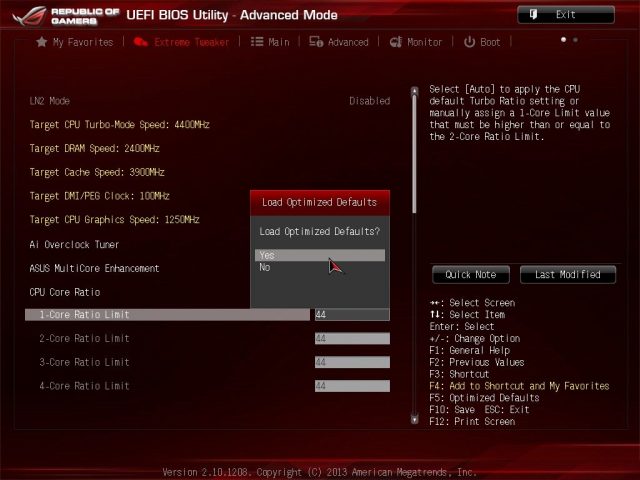Click the F12: Print Screen hint
The image size is (640, 480).
[x=472, y=421]
